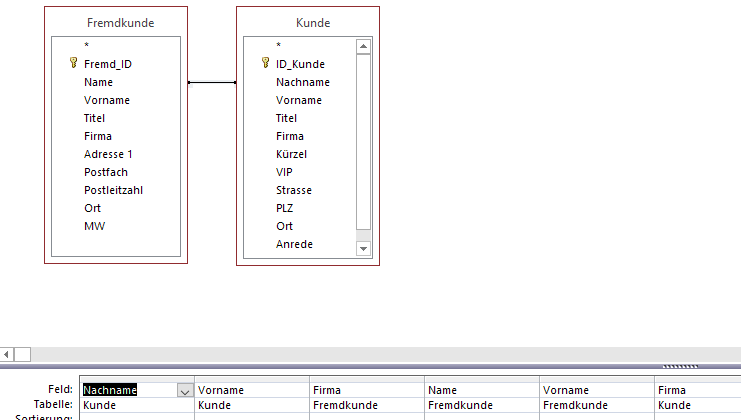Select the Kürzel field in Kunde
The width and height of the screenshot is (741, 420).
click(291, 154)
